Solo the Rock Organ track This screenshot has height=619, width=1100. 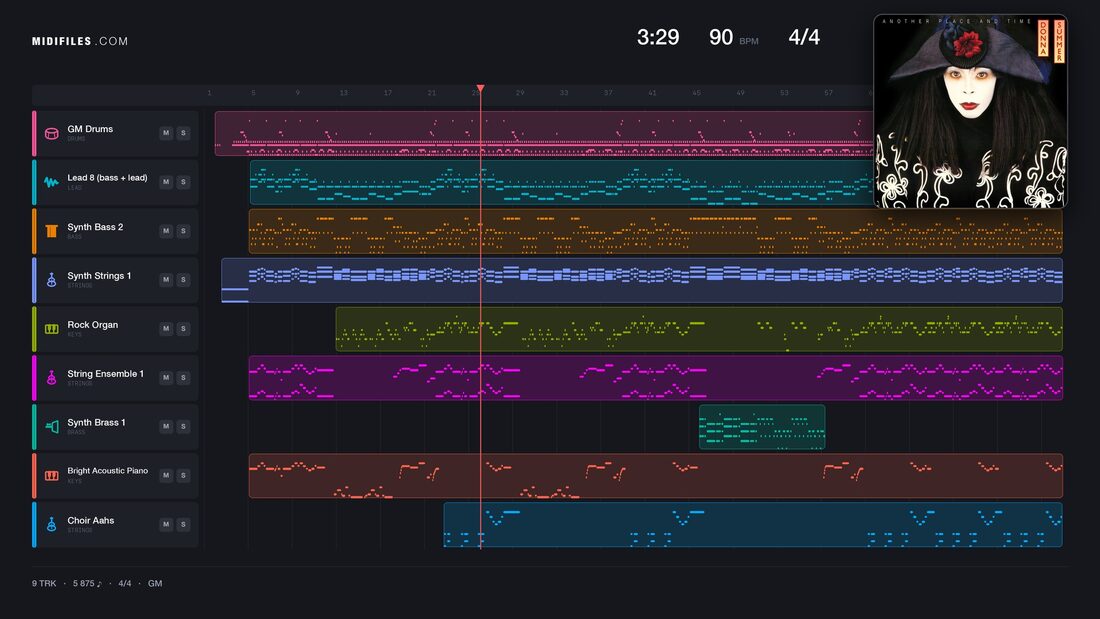(x=183, y=328)
